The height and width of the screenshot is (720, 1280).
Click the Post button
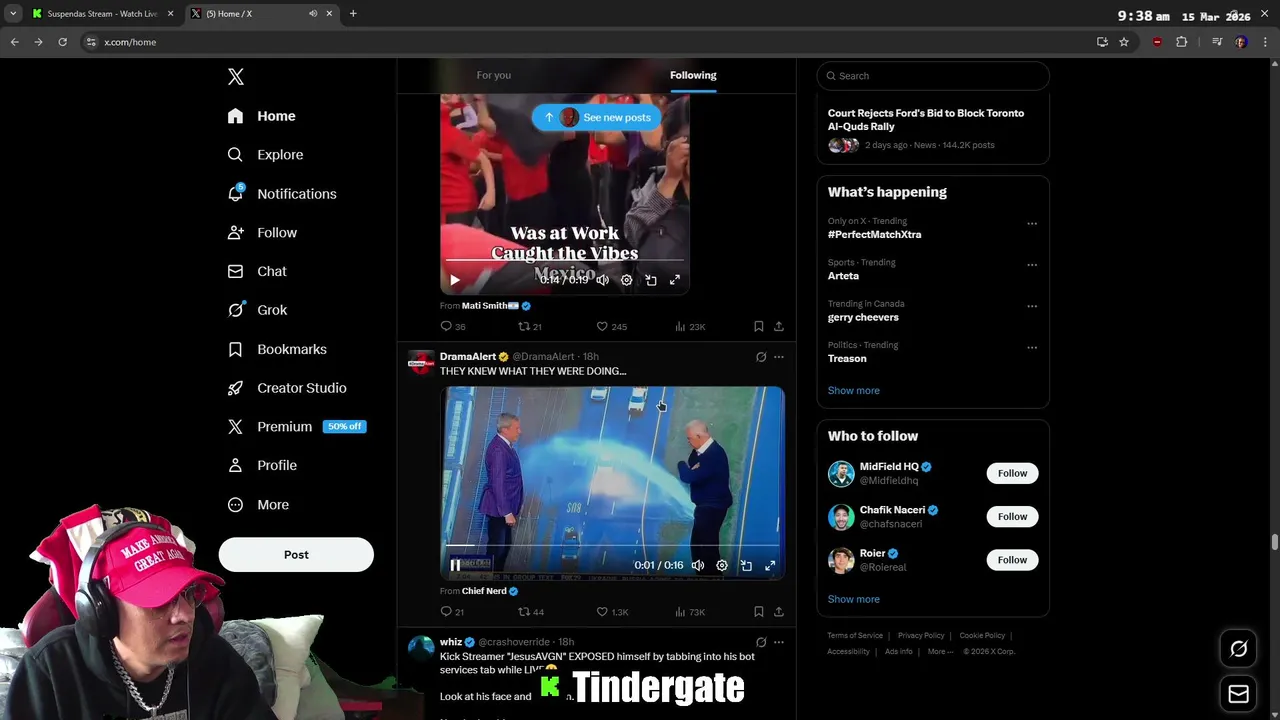click(296, 555)
